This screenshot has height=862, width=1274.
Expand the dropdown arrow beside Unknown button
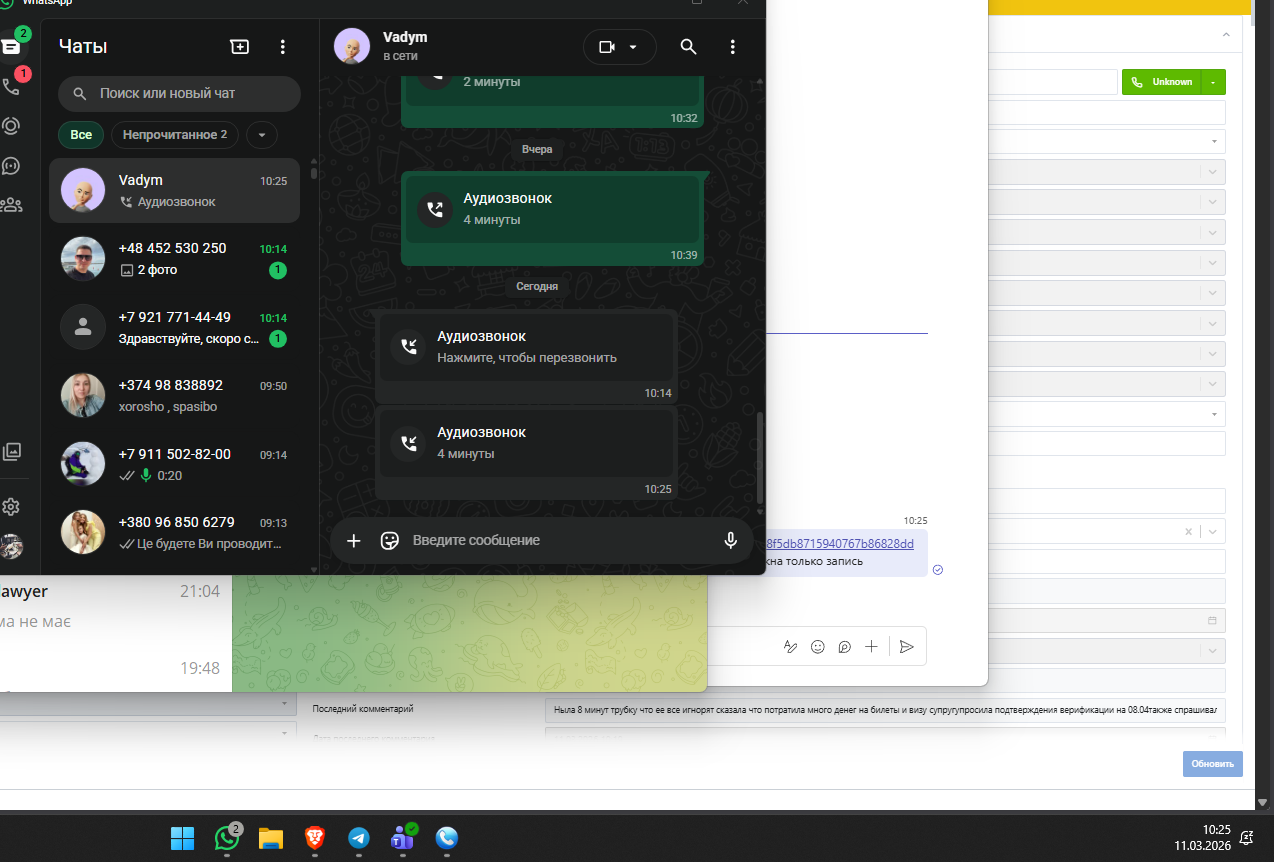coord(1213,82)
